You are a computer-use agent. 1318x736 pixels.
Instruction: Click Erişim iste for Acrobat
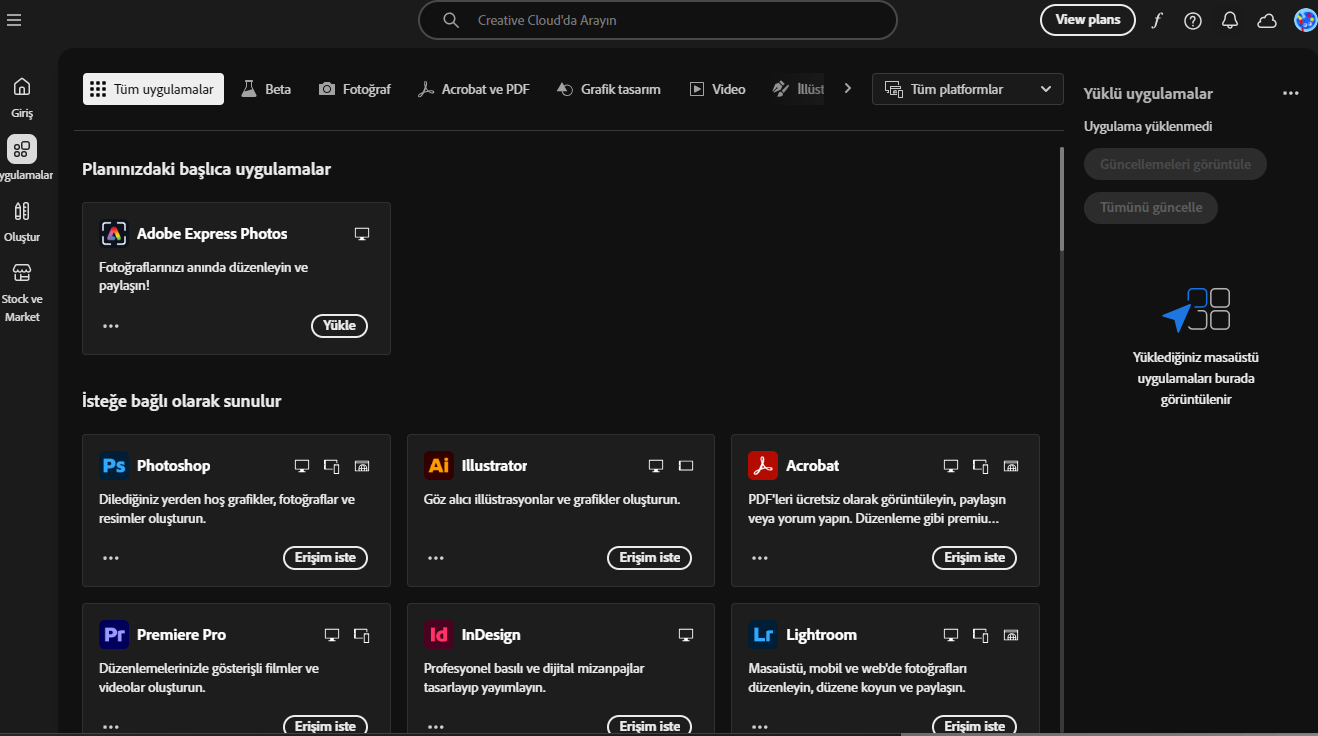tap(975, 558)
